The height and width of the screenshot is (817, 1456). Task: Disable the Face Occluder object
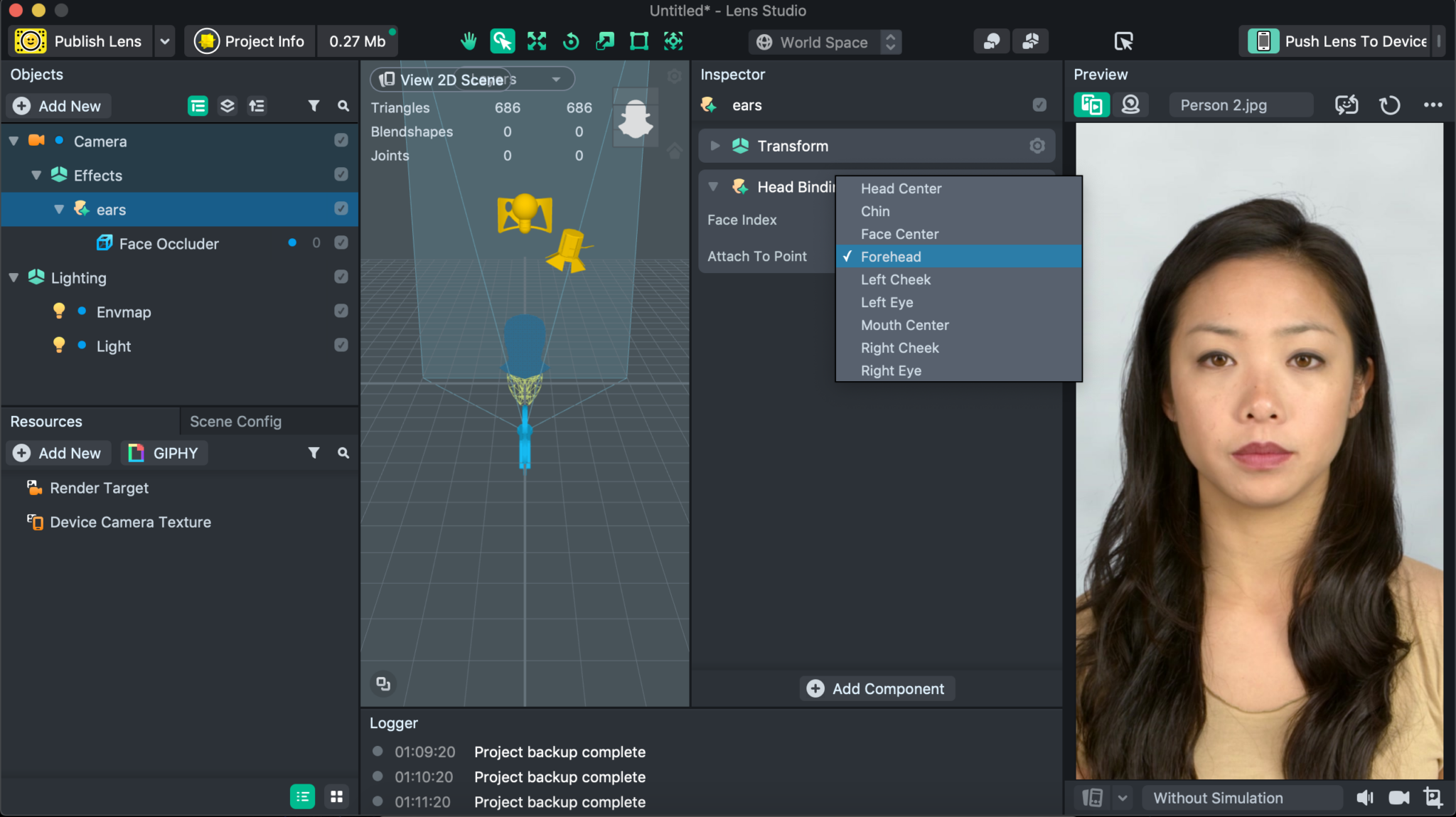[341, 242]
